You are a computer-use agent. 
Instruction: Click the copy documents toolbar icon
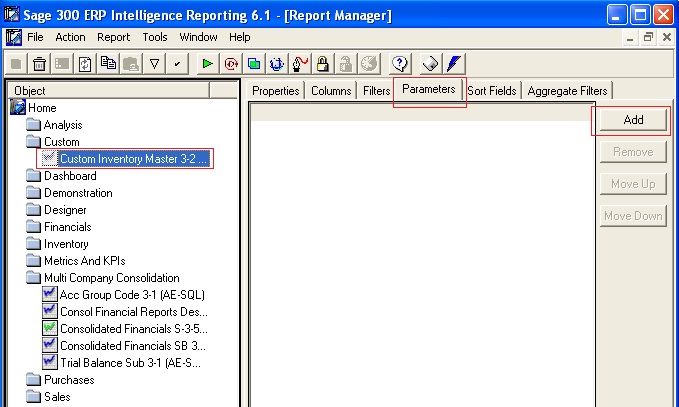108,64
